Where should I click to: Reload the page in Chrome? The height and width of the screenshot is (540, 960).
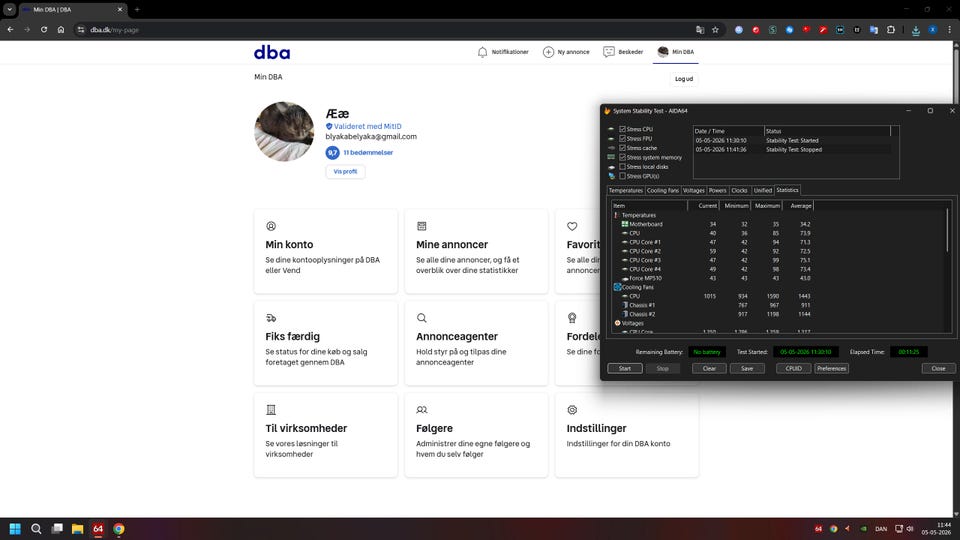pyautogui.click(x=43, y=29)
